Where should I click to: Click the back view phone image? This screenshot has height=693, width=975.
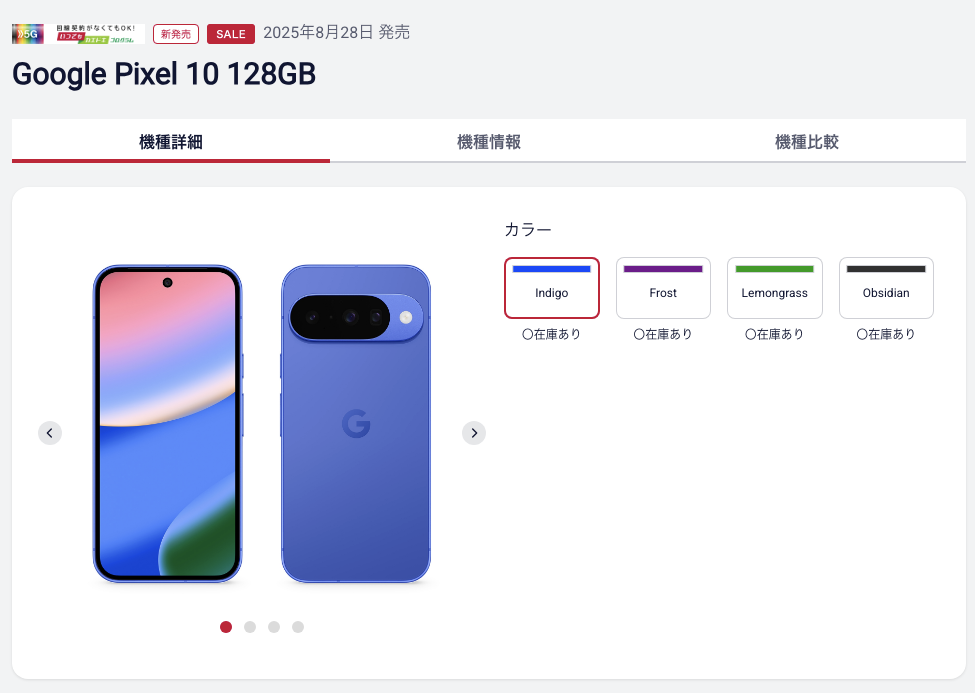click(356, 424)
